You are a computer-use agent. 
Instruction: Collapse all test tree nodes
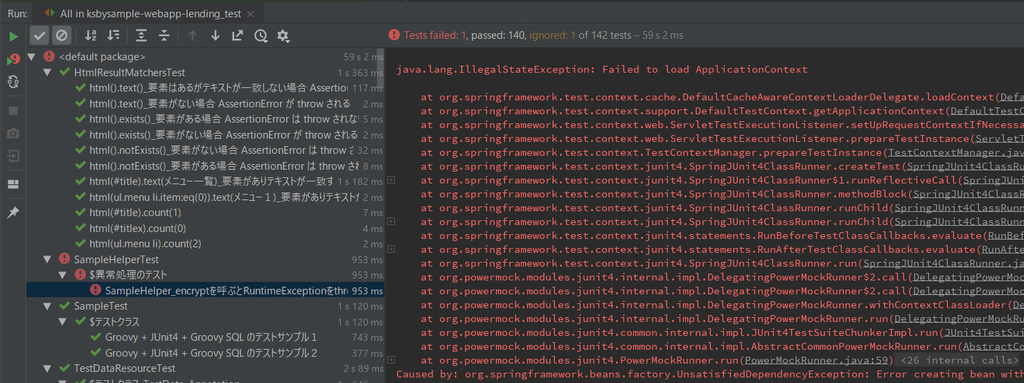[164, 36]
